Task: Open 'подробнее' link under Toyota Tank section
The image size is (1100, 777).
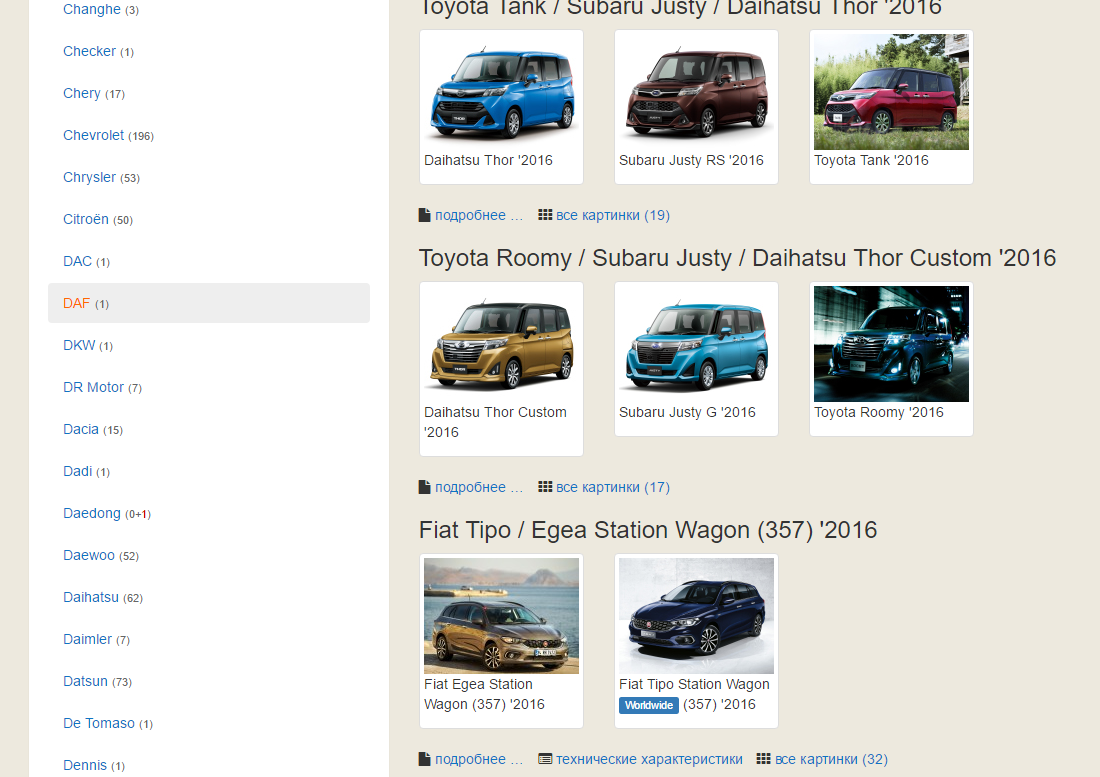Action: pyautogui.click(x=478, y=215)
